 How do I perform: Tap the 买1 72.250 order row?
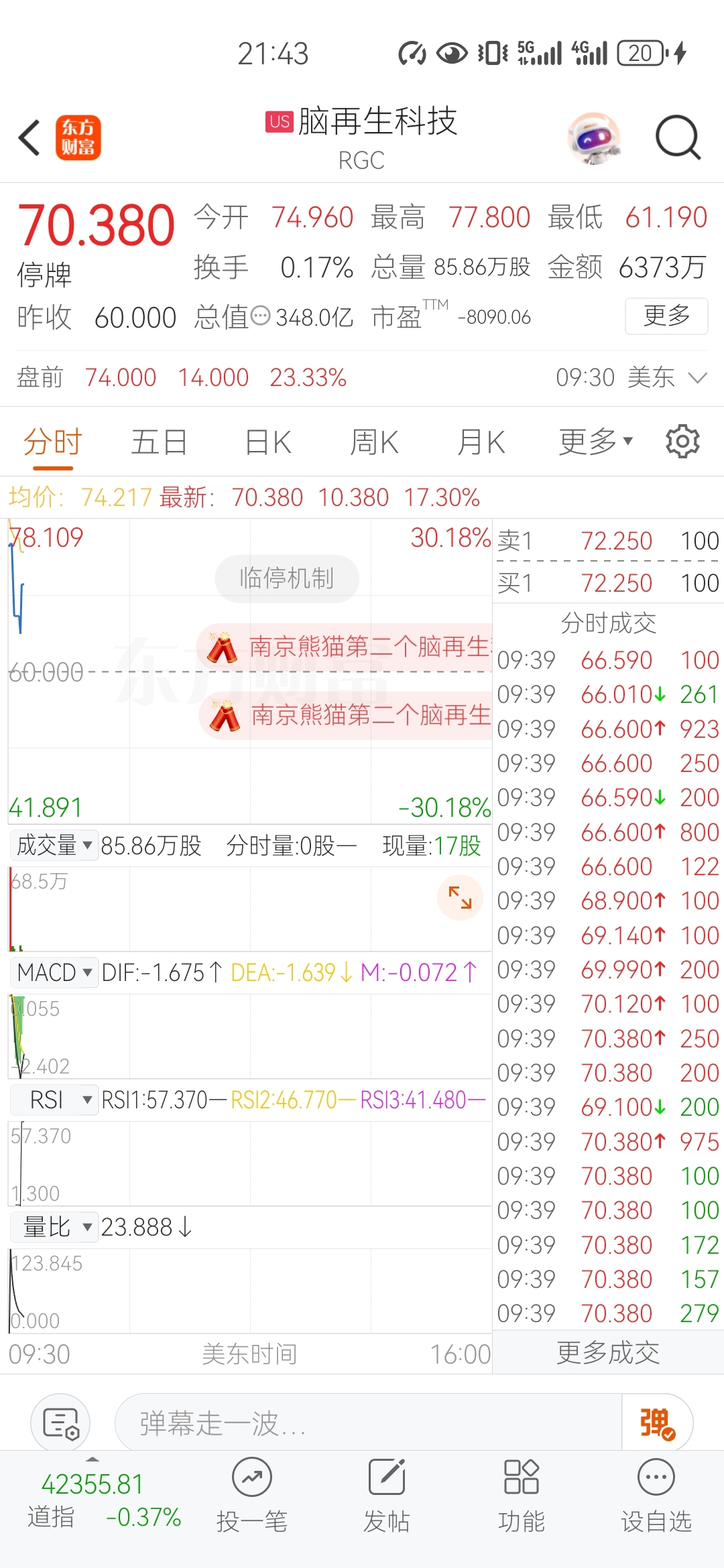[x=608, y=582]
